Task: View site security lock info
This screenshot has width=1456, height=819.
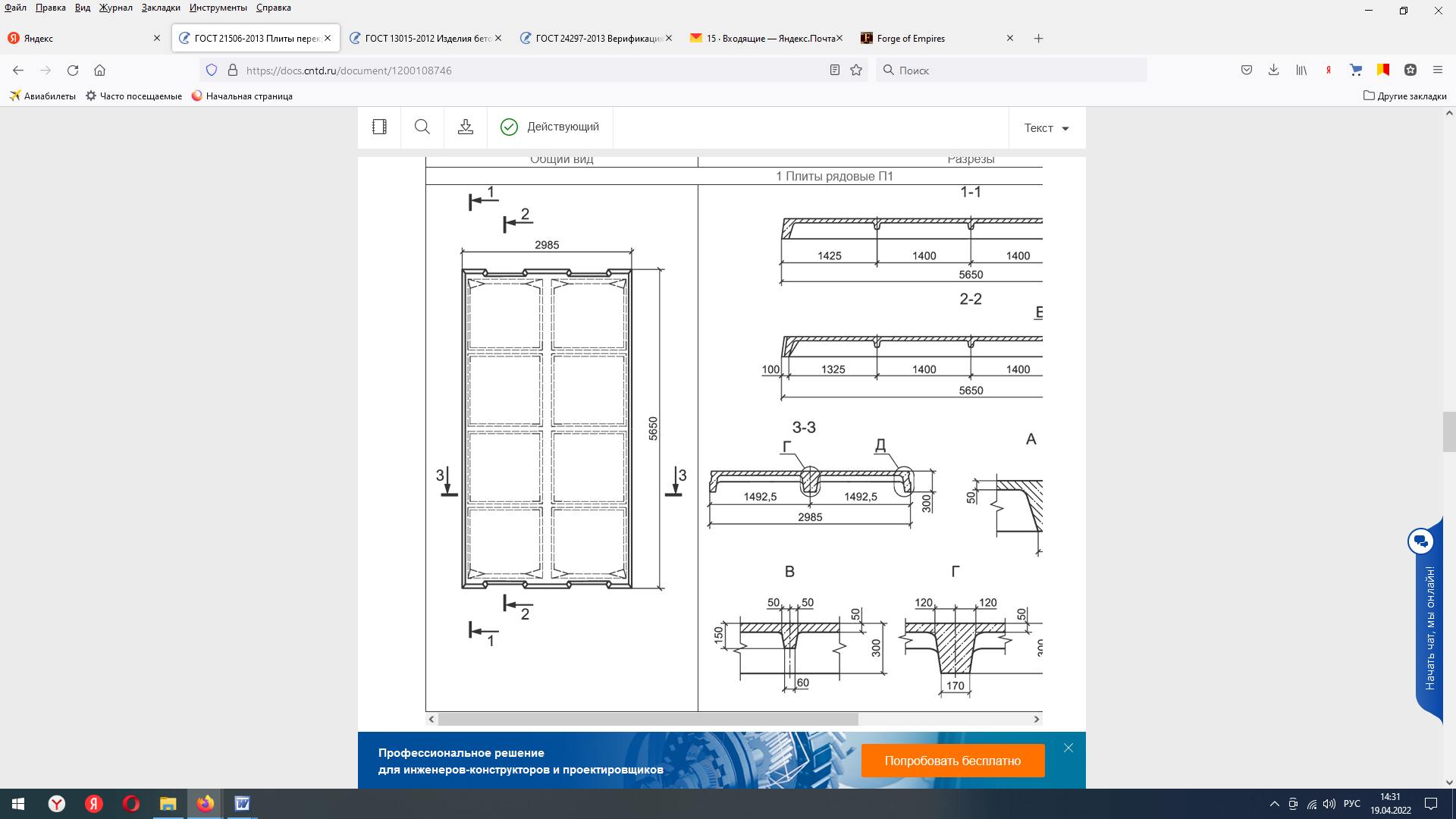Action: 233,71
